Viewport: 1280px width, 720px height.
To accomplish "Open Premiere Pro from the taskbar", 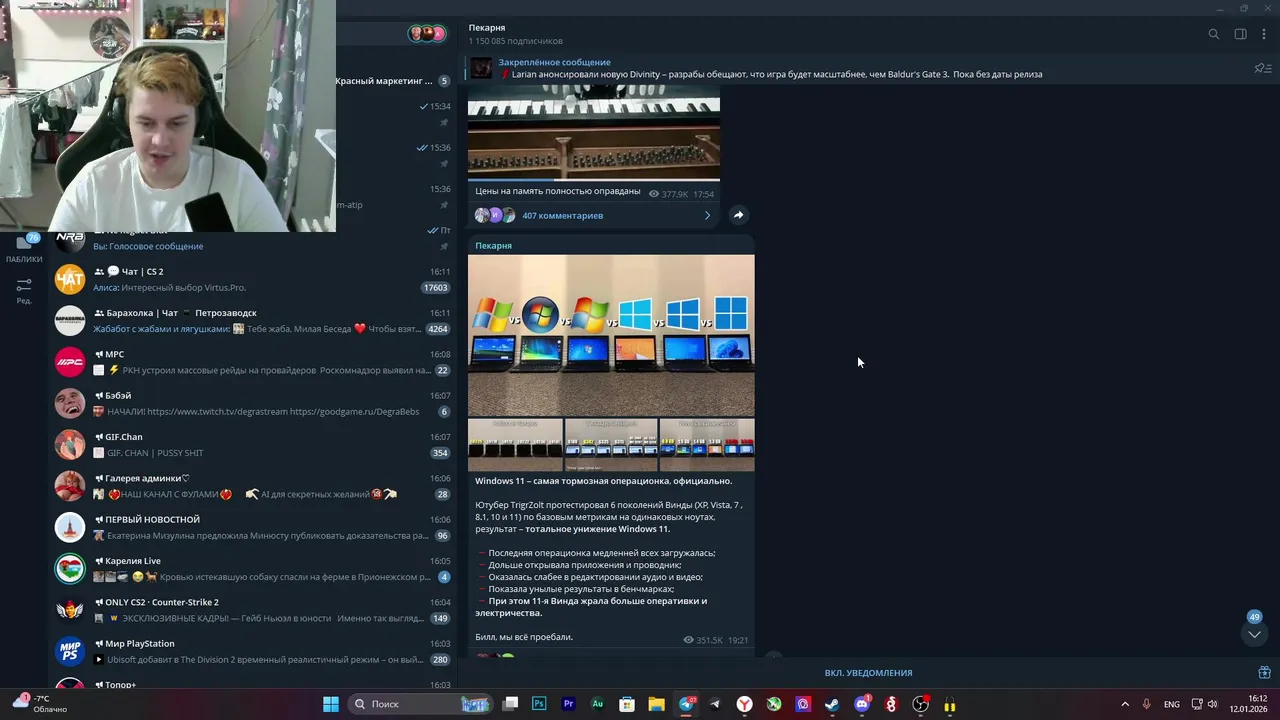I will (568, 704).
